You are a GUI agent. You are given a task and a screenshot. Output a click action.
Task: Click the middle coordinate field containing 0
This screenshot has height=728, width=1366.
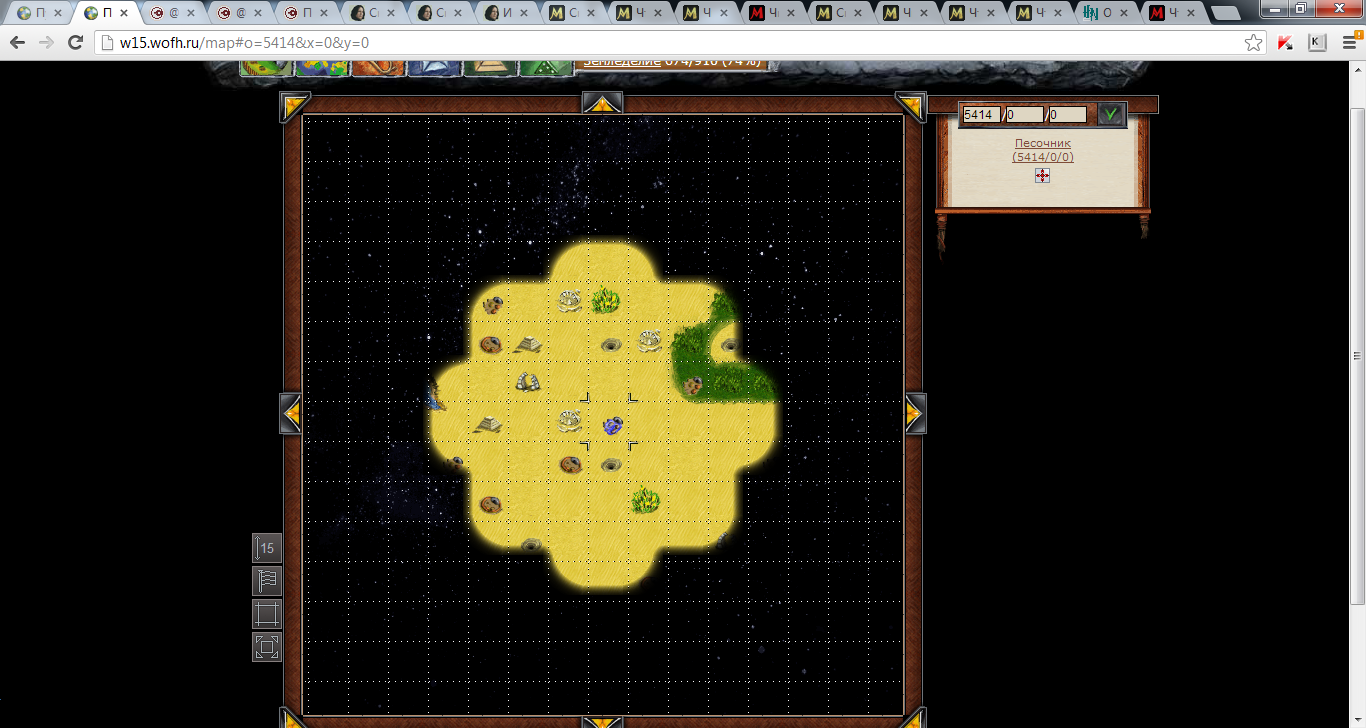click(x=1024, y=115)
